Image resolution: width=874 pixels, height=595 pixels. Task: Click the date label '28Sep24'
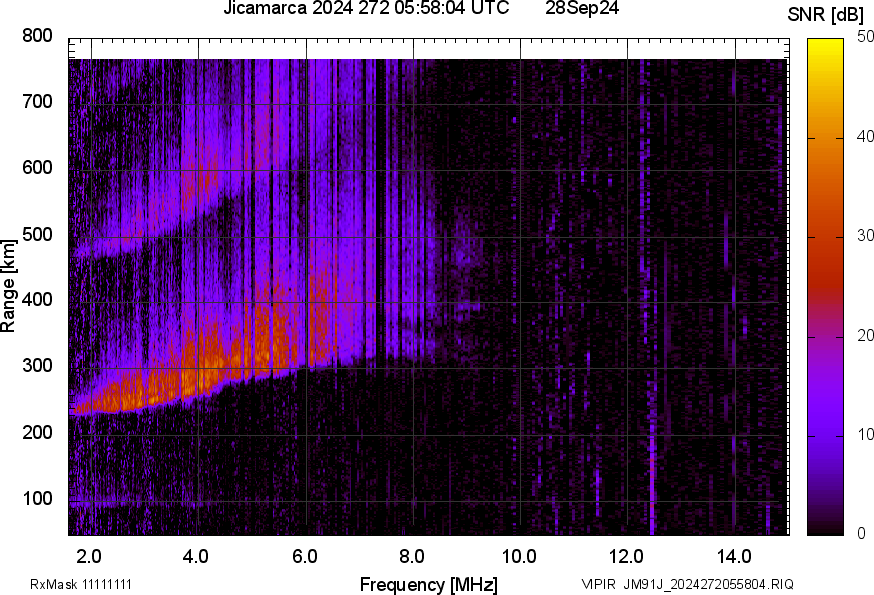tap(582, 8)
